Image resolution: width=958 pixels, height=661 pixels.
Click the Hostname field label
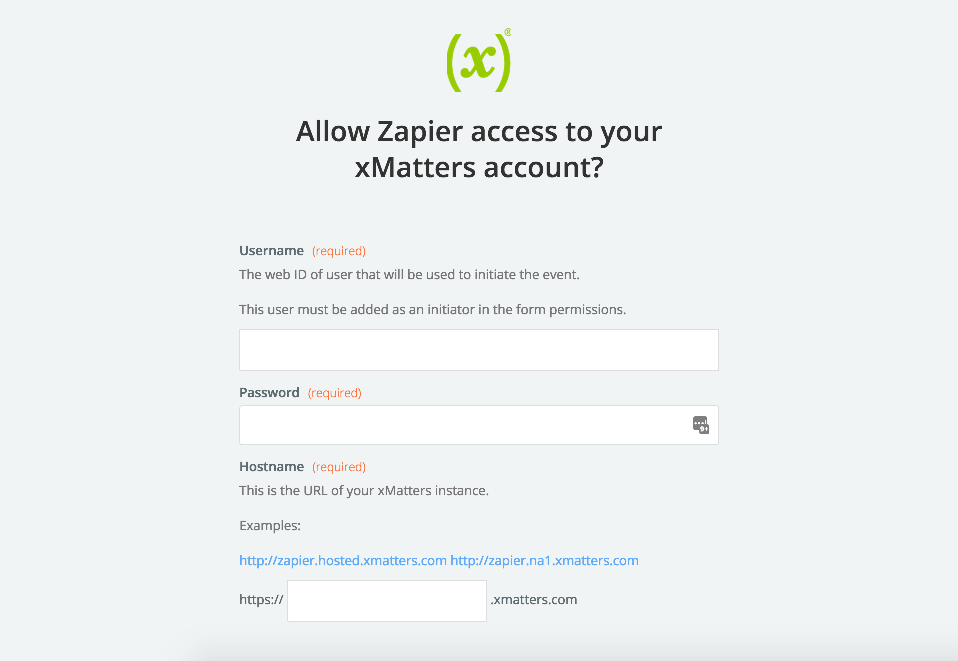[271, 467]
